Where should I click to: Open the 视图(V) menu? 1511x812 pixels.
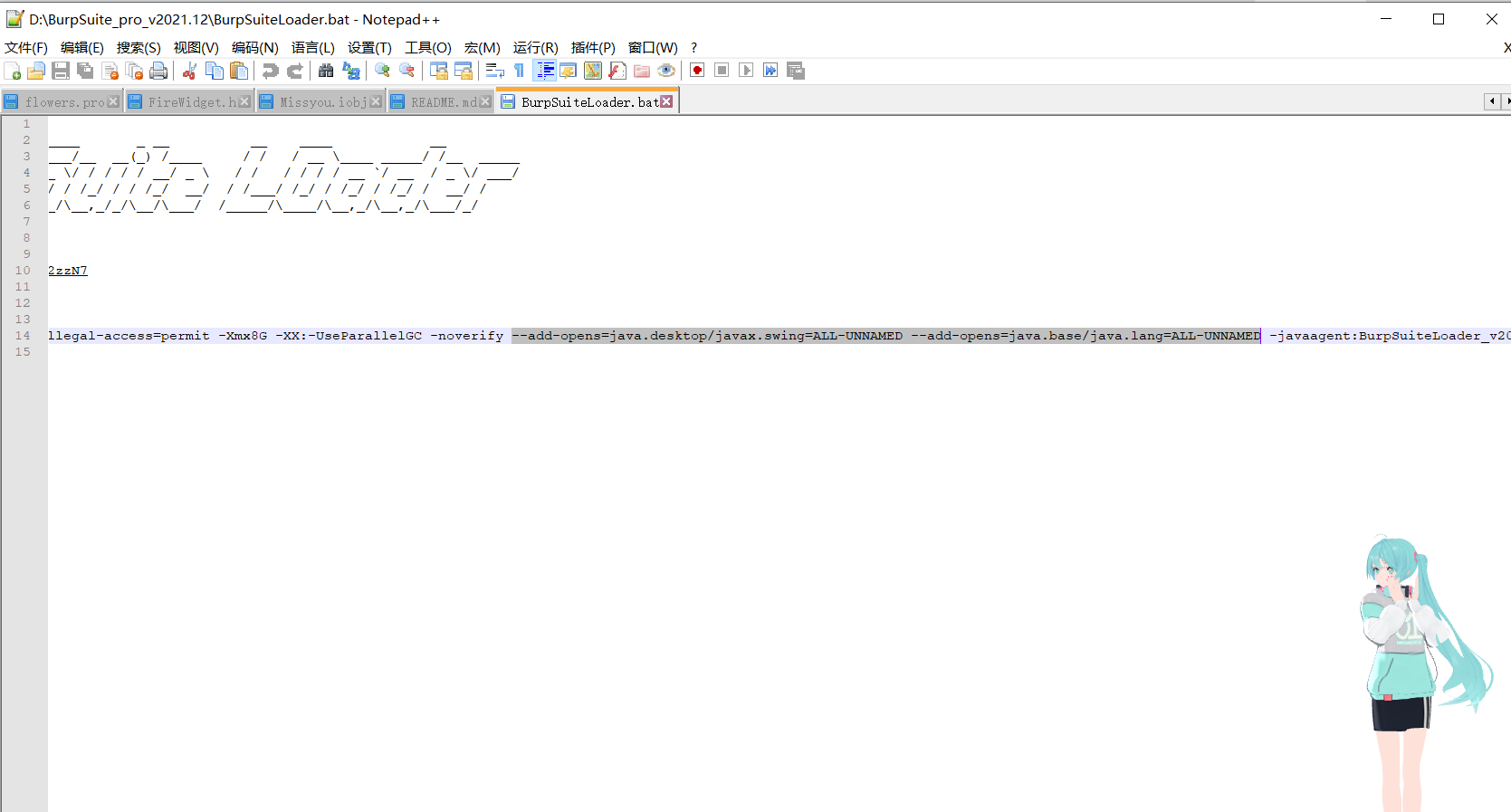tap(196, 47)
